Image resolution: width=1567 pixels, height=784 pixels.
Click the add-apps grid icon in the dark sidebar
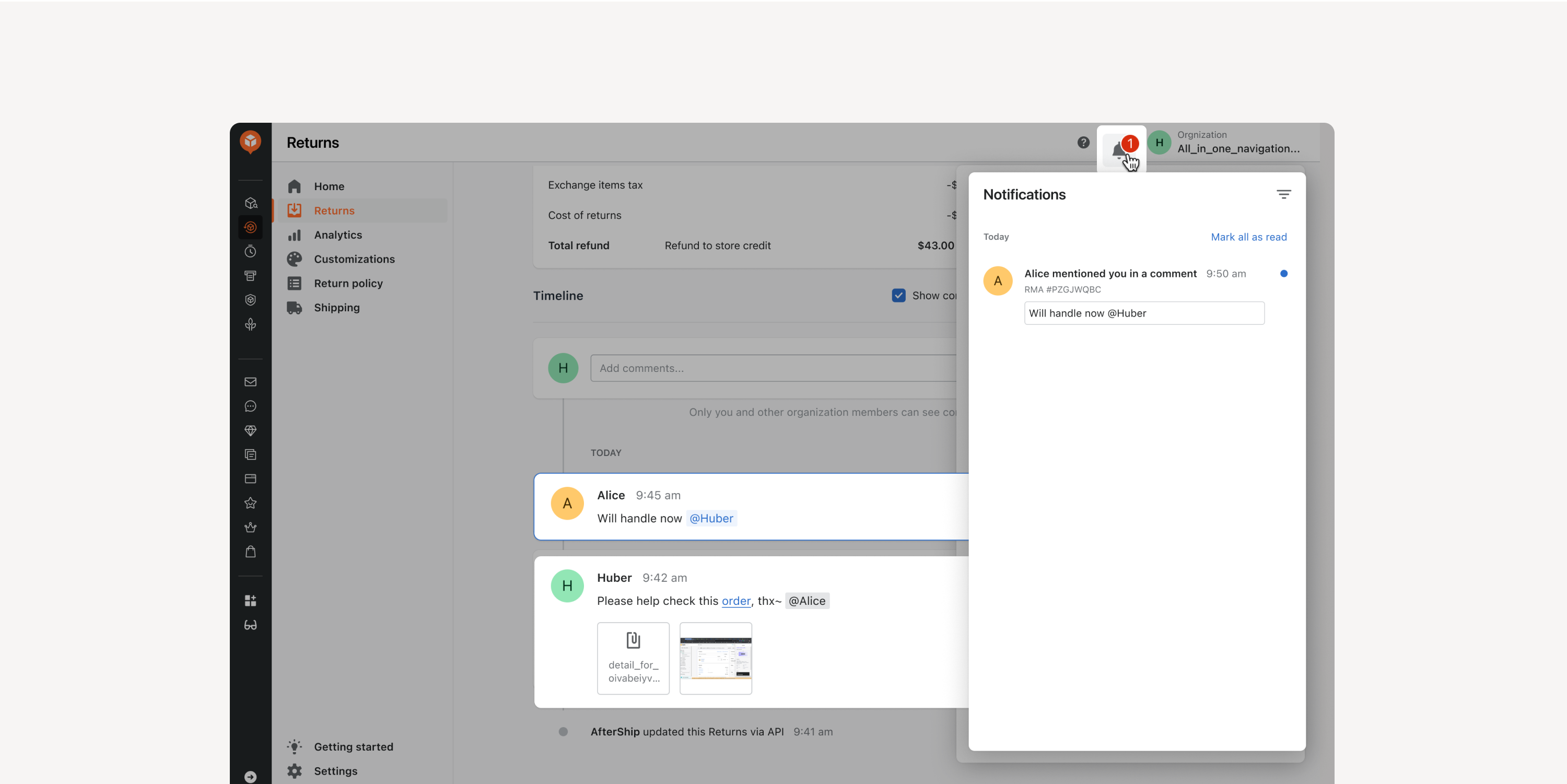250,601
